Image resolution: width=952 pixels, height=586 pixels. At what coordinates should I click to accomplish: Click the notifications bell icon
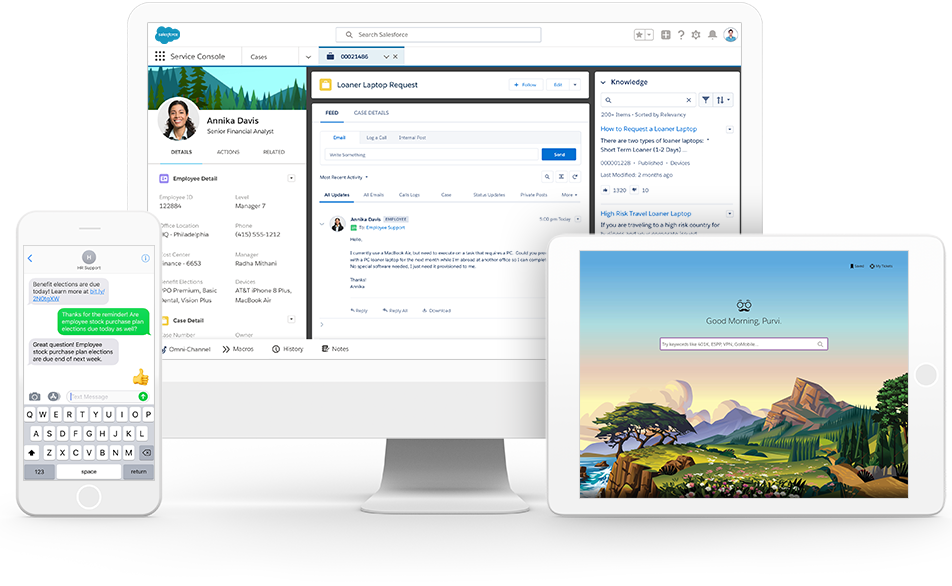(712, 35)
